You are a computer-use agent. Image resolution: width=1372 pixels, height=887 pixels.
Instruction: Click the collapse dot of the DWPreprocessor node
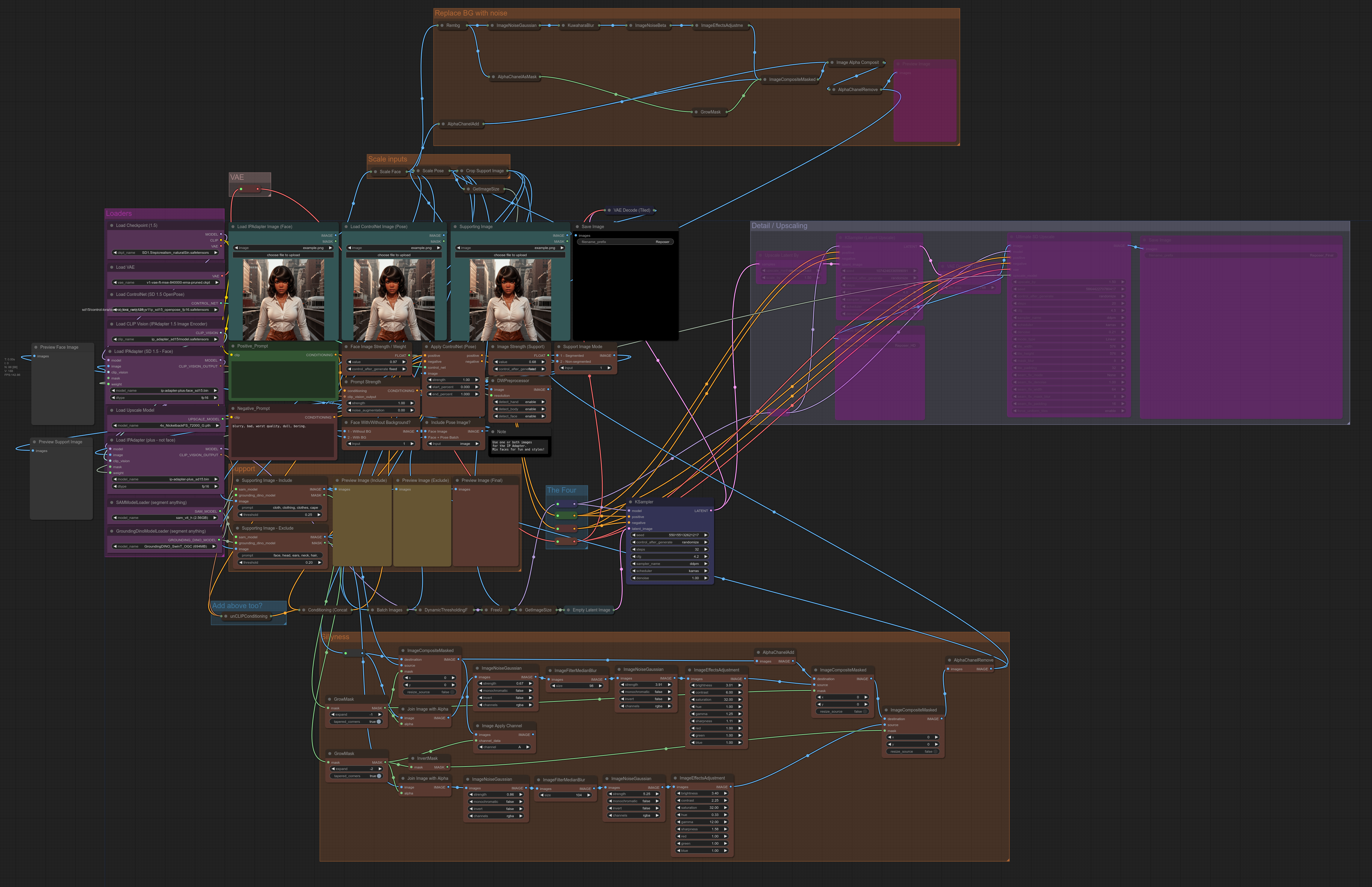coord(492,381)
